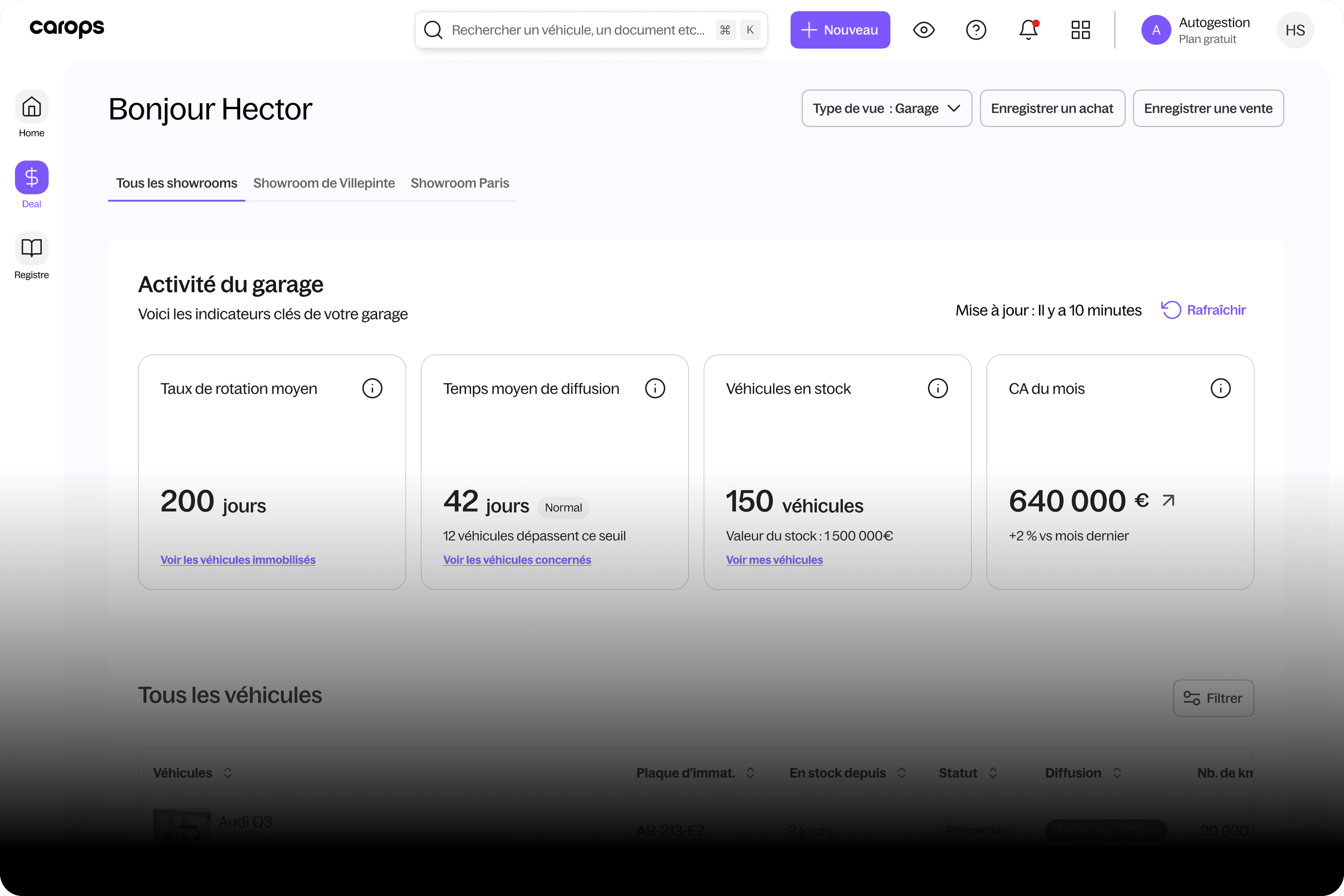Screen dimensions: 1344x896
Task: Toggle the eye visibility icon in header
Action: [923, 30]
